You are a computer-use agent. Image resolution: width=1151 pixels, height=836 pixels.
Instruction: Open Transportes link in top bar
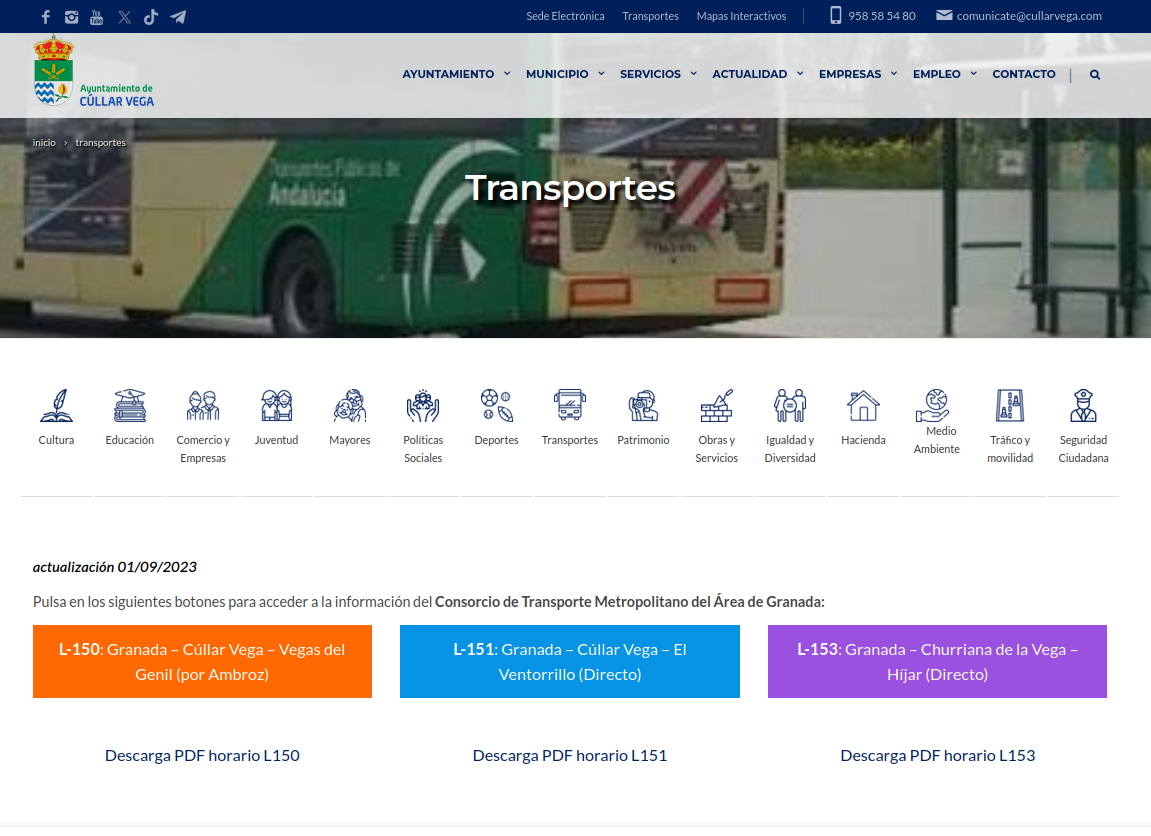[x=650, y=16]
